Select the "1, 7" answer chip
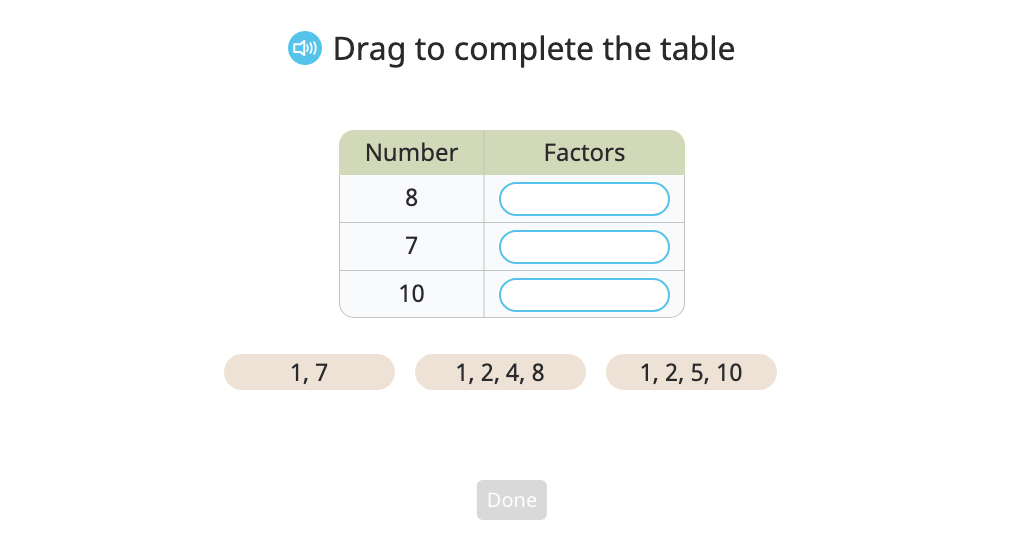The width and height of the screenshot is (1024, 560). [x=310, y=372]
